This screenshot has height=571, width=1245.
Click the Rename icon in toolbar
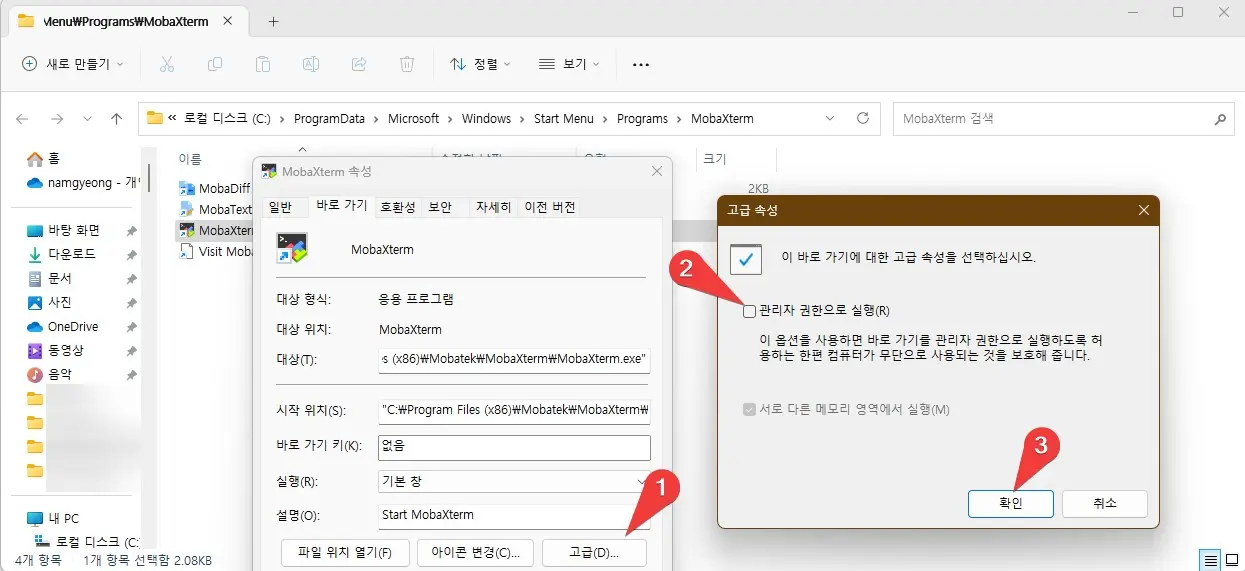coord(311,64)
